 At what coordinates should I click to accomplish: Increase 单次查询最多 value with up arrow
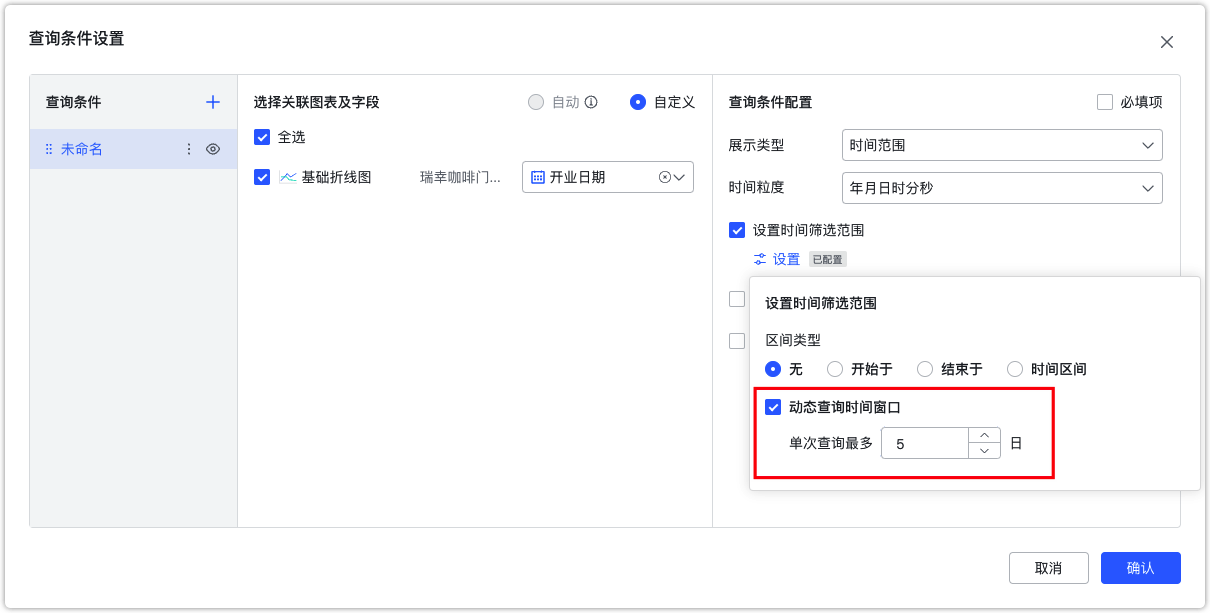[x=984, y=435]
